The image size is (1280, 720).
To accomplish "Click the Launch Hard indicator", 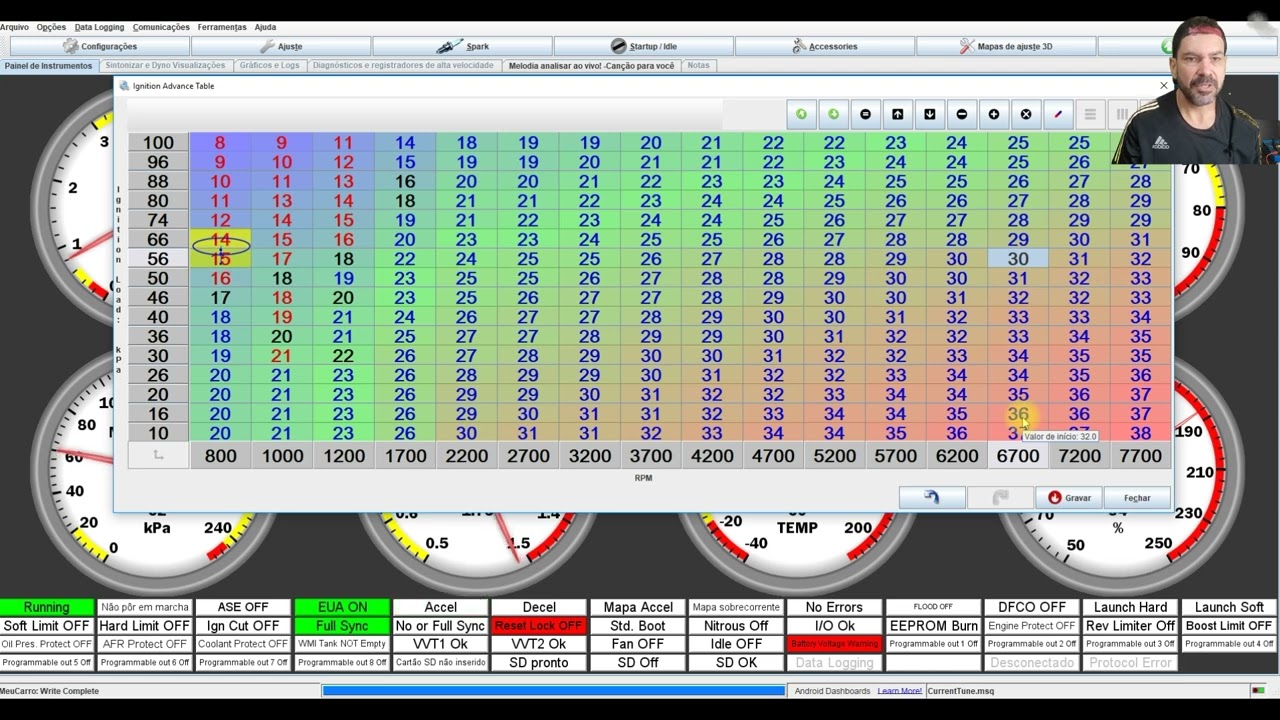I will coord(1130,607).
